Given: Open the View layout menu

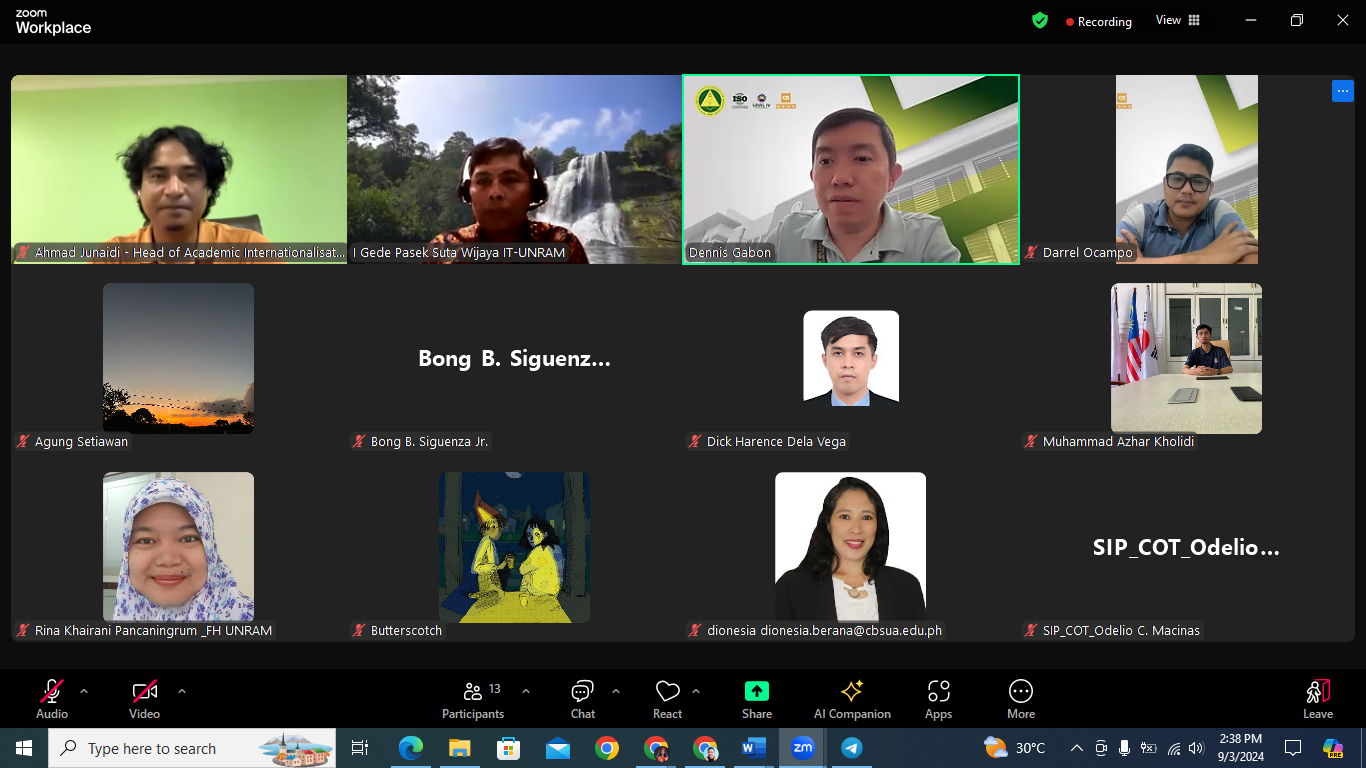Looking at the screenshot, I should pos(1177,21).
